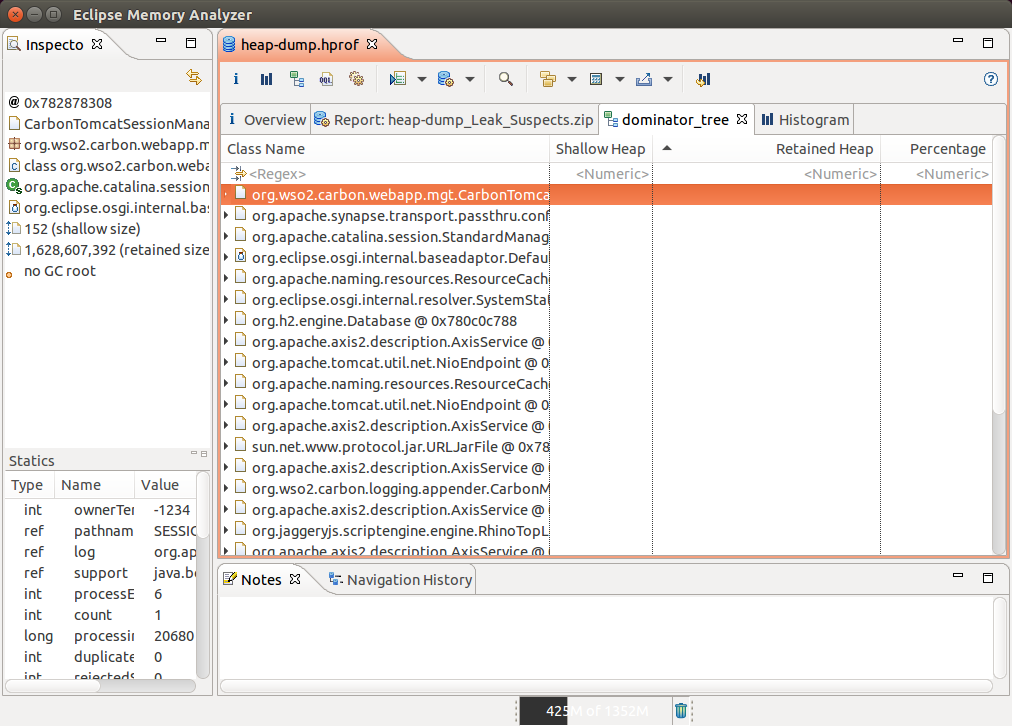Sort by the Retained Heap column header
This screenshot has width=1012, height=726.
coord(824,149)
